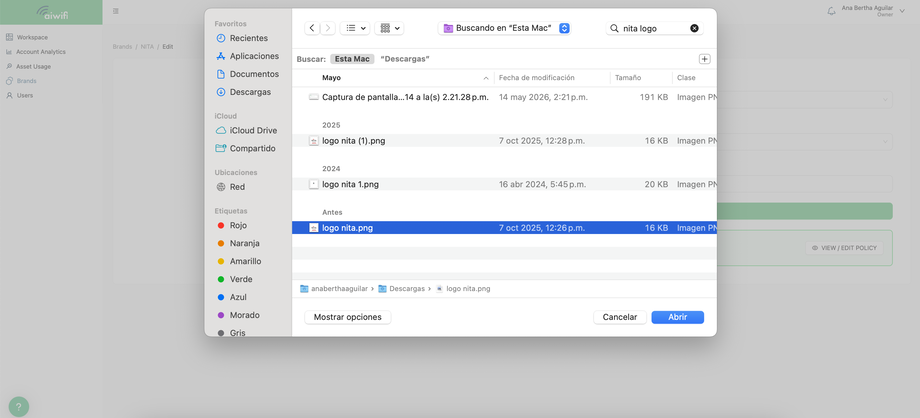Click Descargas folder in the path bar

[x=401, y=289]
